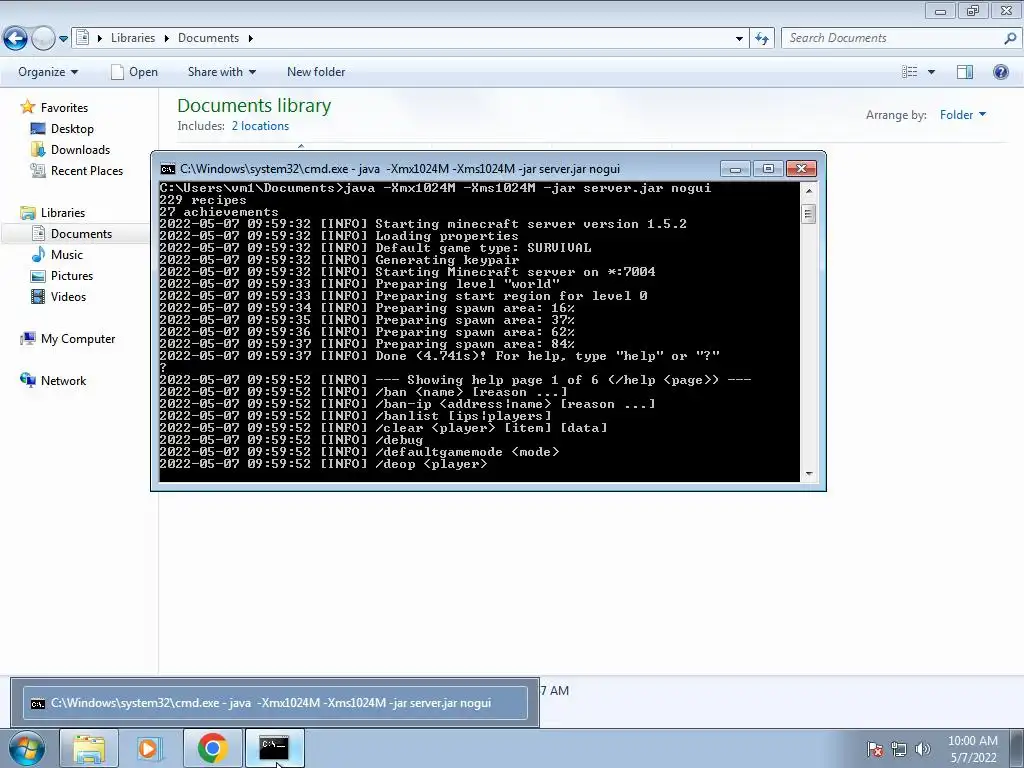Open the view options dropdown arrow
The image size is (1024, 768).
point(931,72)
